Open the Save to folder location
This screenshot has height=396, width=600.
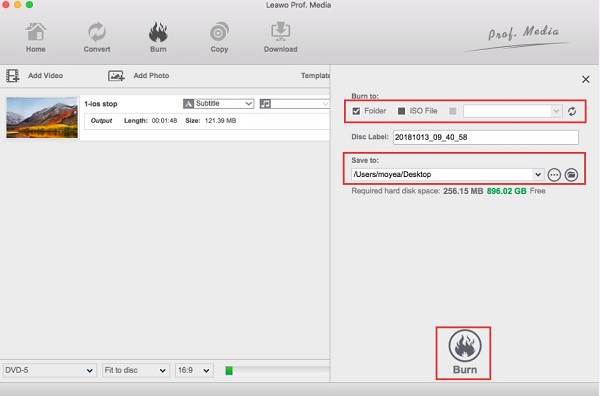pos(571,175)
